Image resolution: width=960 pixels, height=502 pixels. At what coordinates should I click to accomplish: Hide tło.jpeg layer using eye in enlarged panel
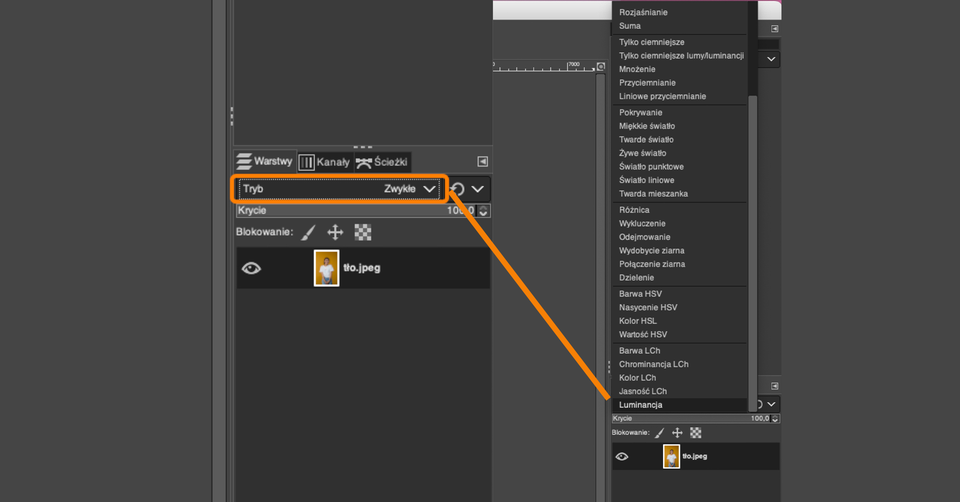point(251,268)
